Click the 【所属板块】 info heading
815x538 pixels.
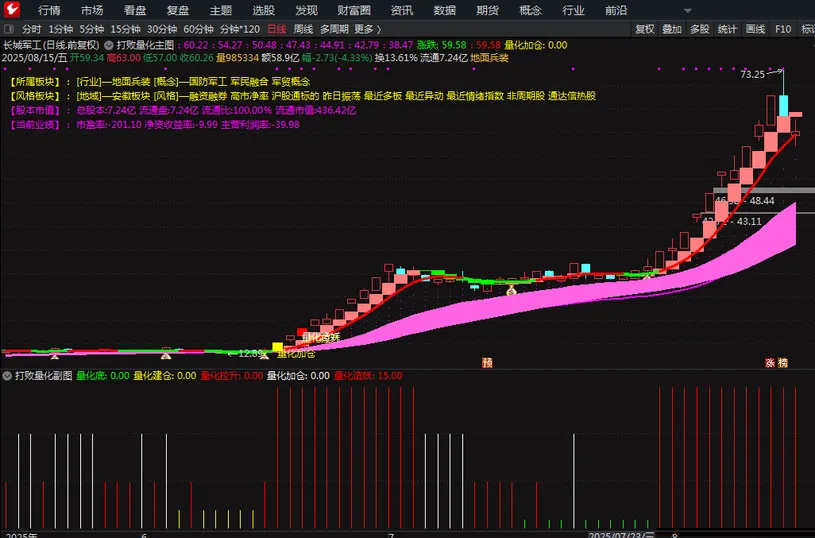[36, 82]
